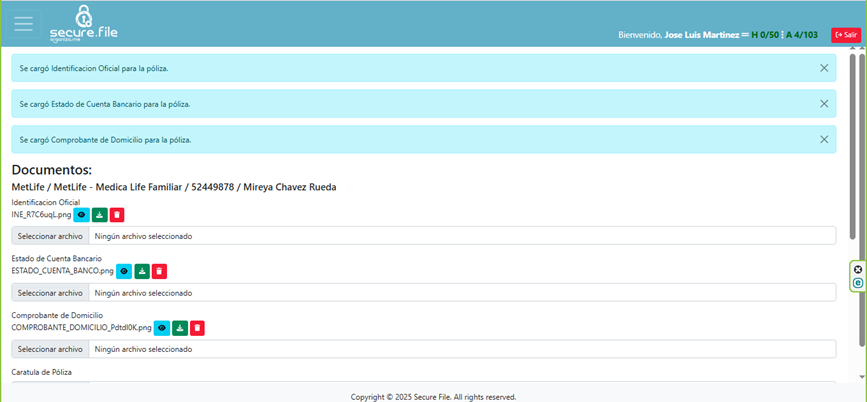Image resolution: width=867 pixels, height=402 pixels.
Task: Dismiss the Comprobante de Domicilio alert
Action: [824, 140]
